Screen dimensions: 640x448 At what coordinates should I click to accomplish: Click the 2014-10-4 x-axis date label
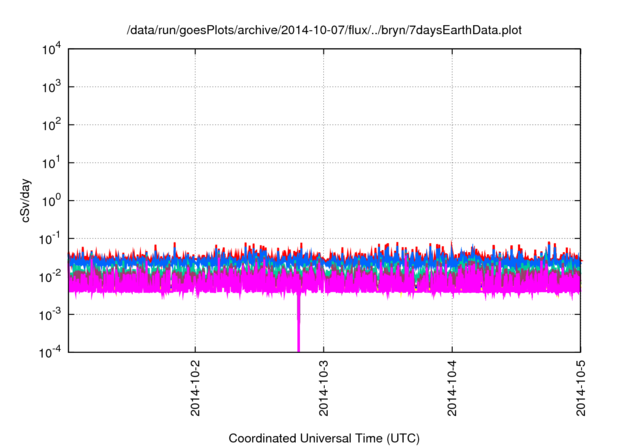coord(452,388)
